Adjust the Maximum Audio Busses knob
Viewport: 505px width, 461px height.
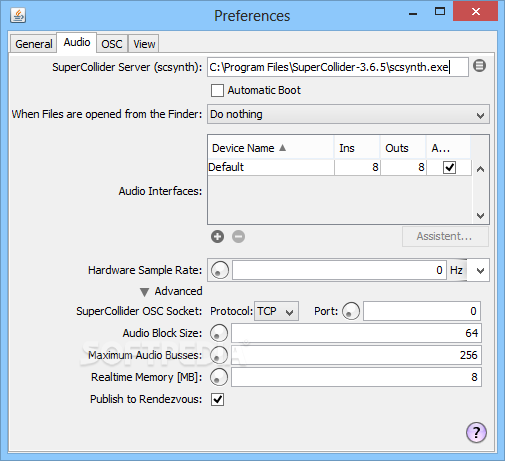coord(219,355)
